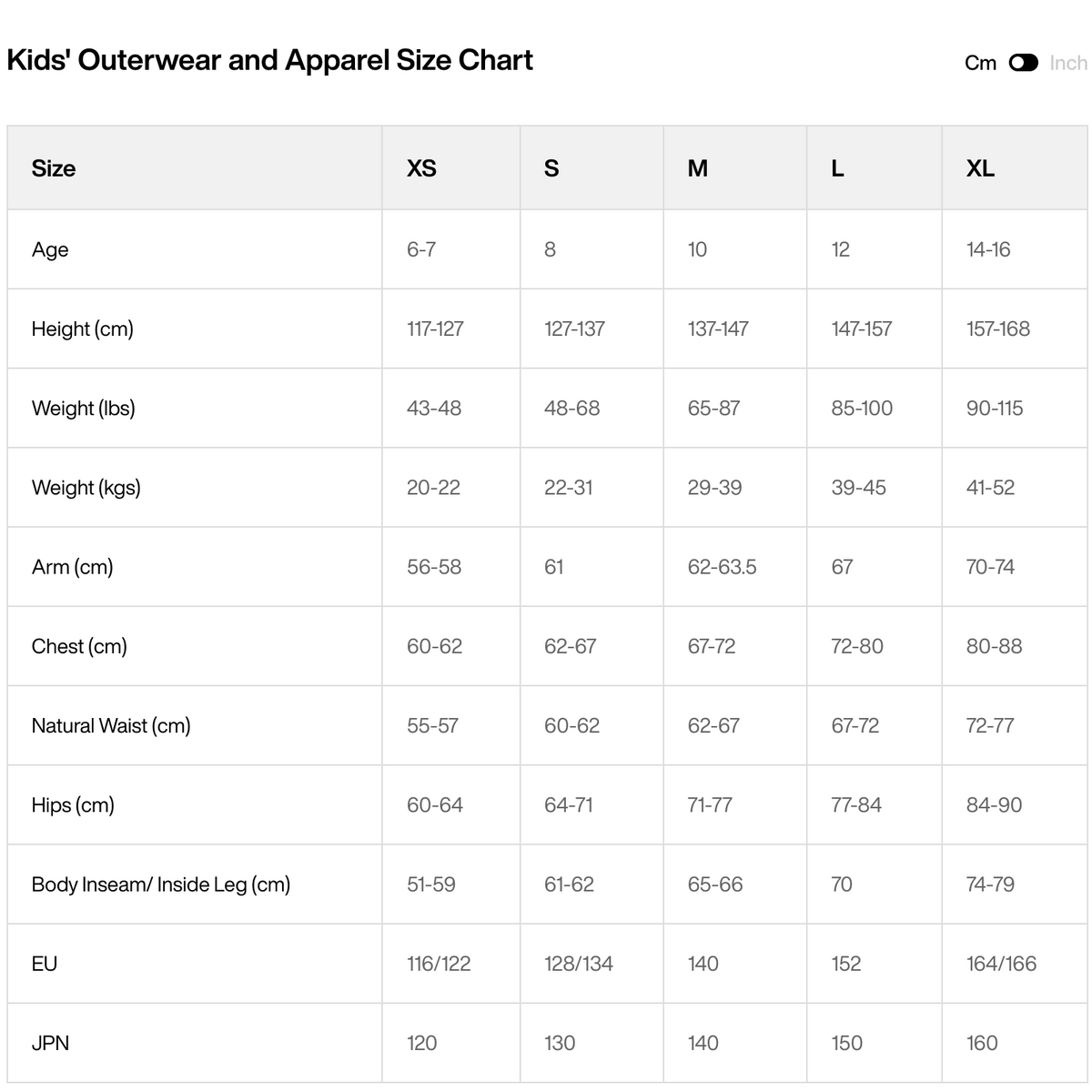Viewport: 1092px width, 1092px height.
Task: Toggle the Cm/Inch unit switch
Action: tap(1024, 63)
